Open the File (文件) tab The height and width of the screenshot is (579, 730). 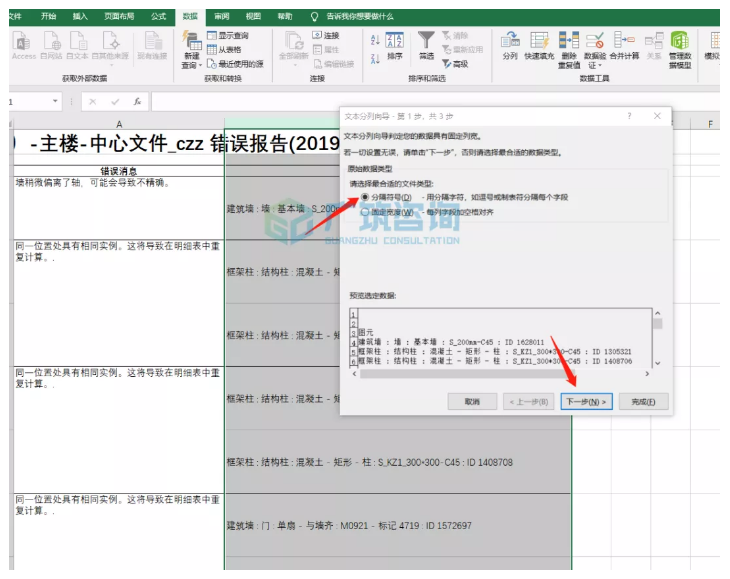pos(15,16)
